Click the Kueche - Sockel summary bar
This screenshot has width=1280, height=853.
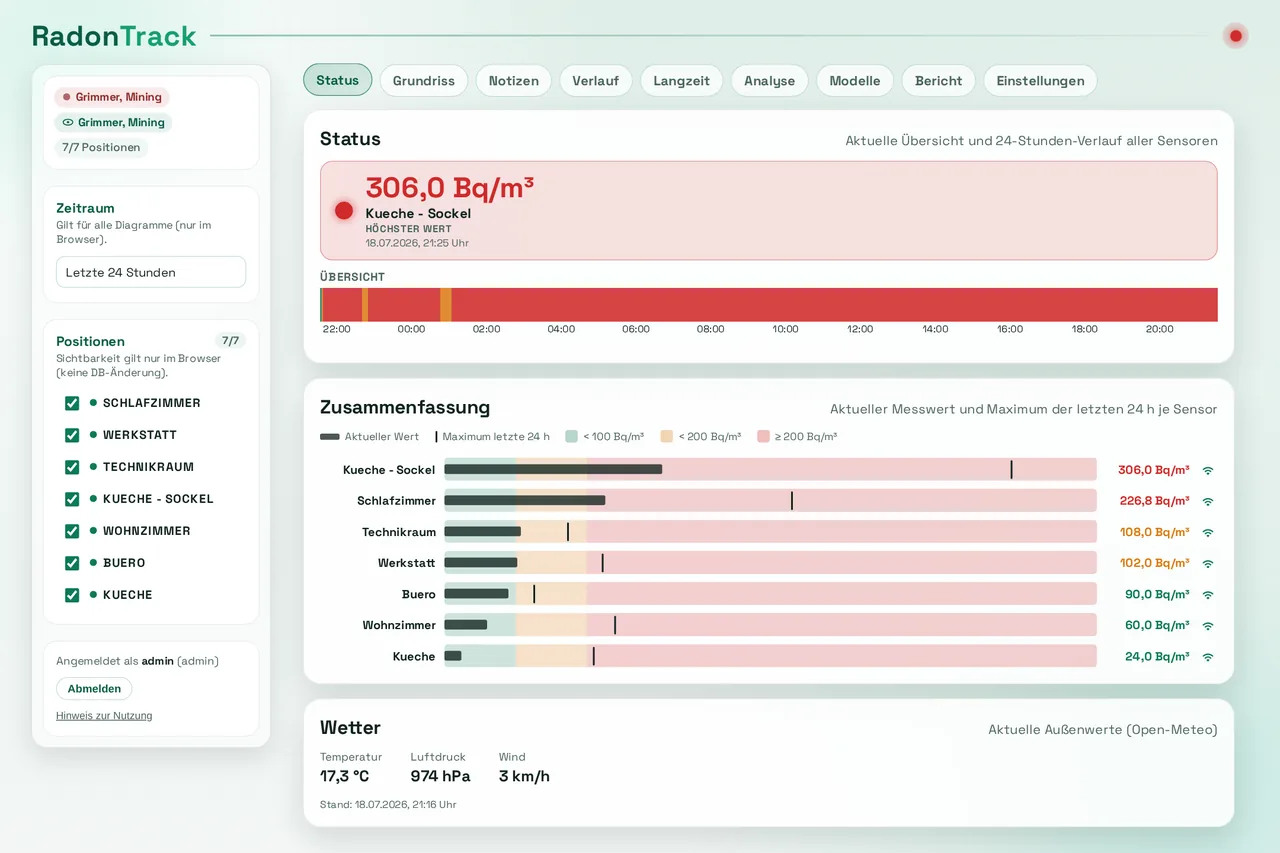click(x=770, y=470)
